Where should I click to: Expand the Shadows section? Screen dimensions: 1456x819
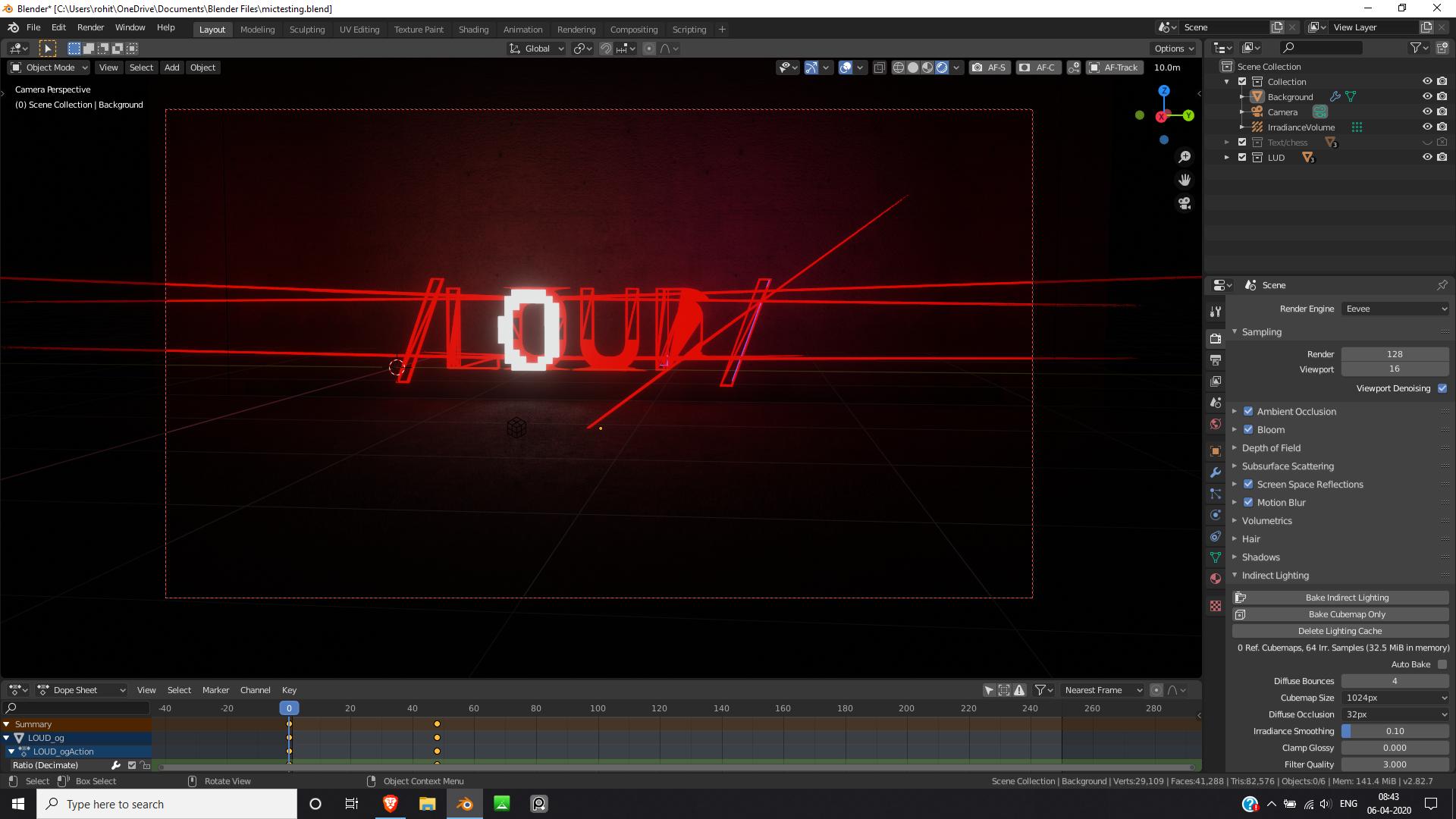click(1260, 556)
